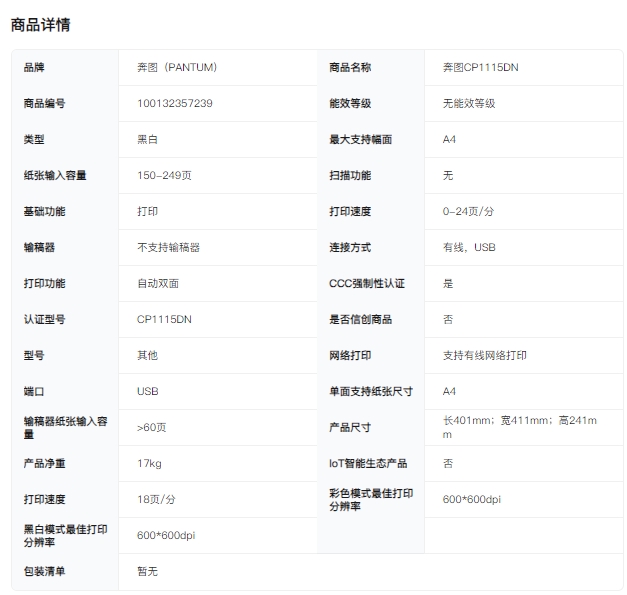
Task: Select the 型号 value 其他
Action: (148, 355)
